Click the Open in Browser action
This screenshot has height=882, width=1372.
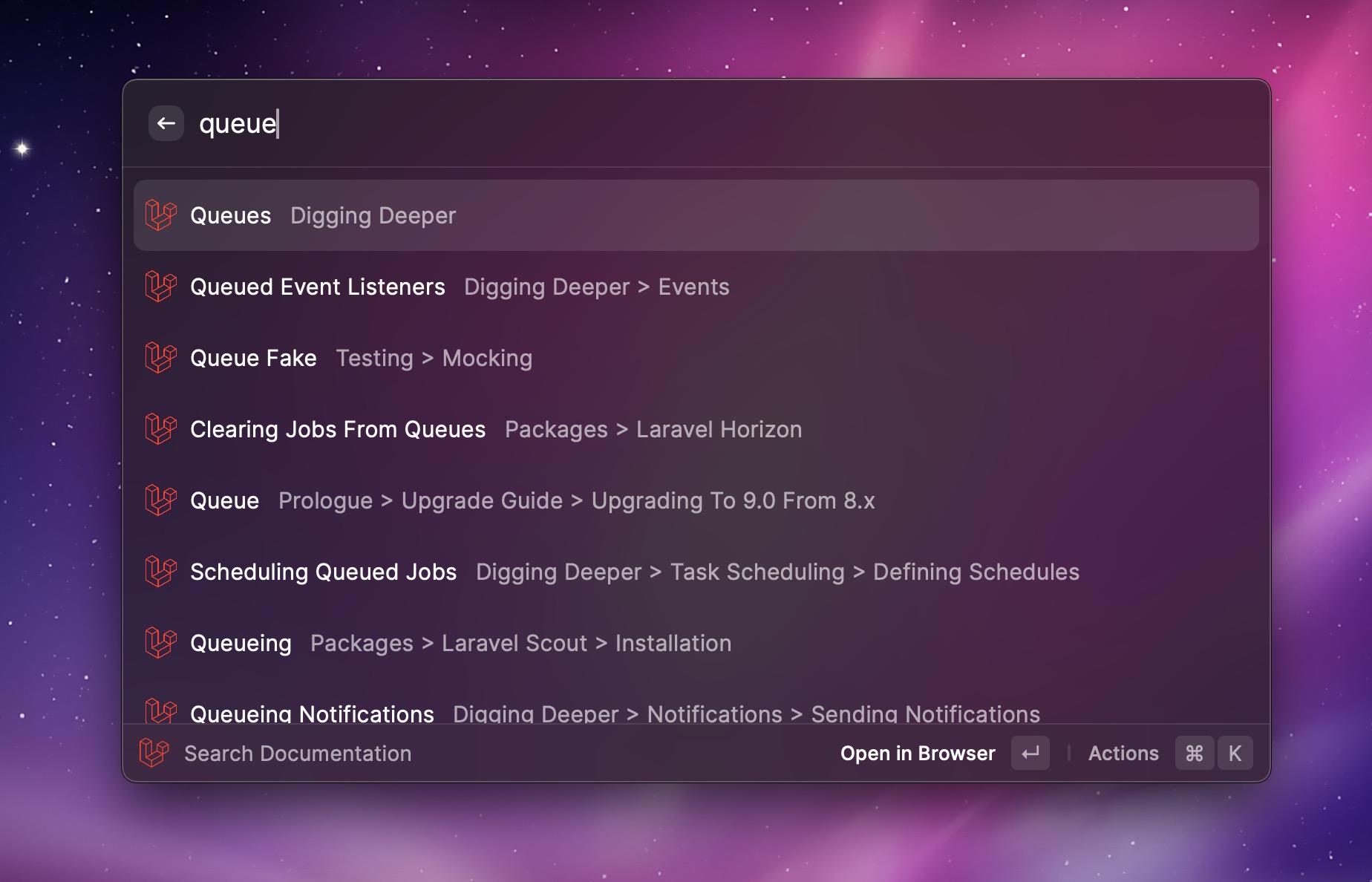[918, 753]
